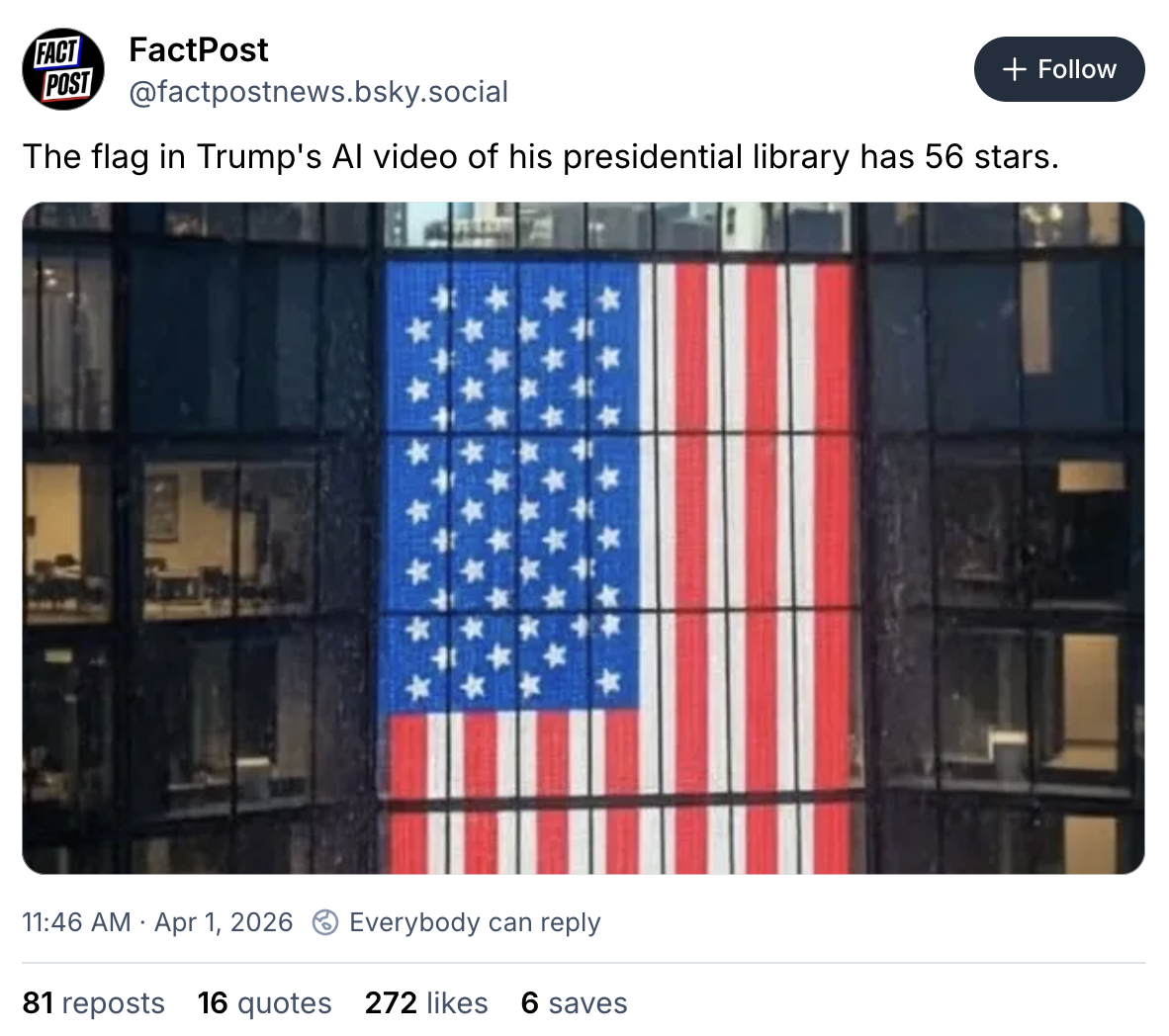The width and height of the screenshot is (1169, 1036).
Task: Show the 6 saves count
Action: [574, 1002]
